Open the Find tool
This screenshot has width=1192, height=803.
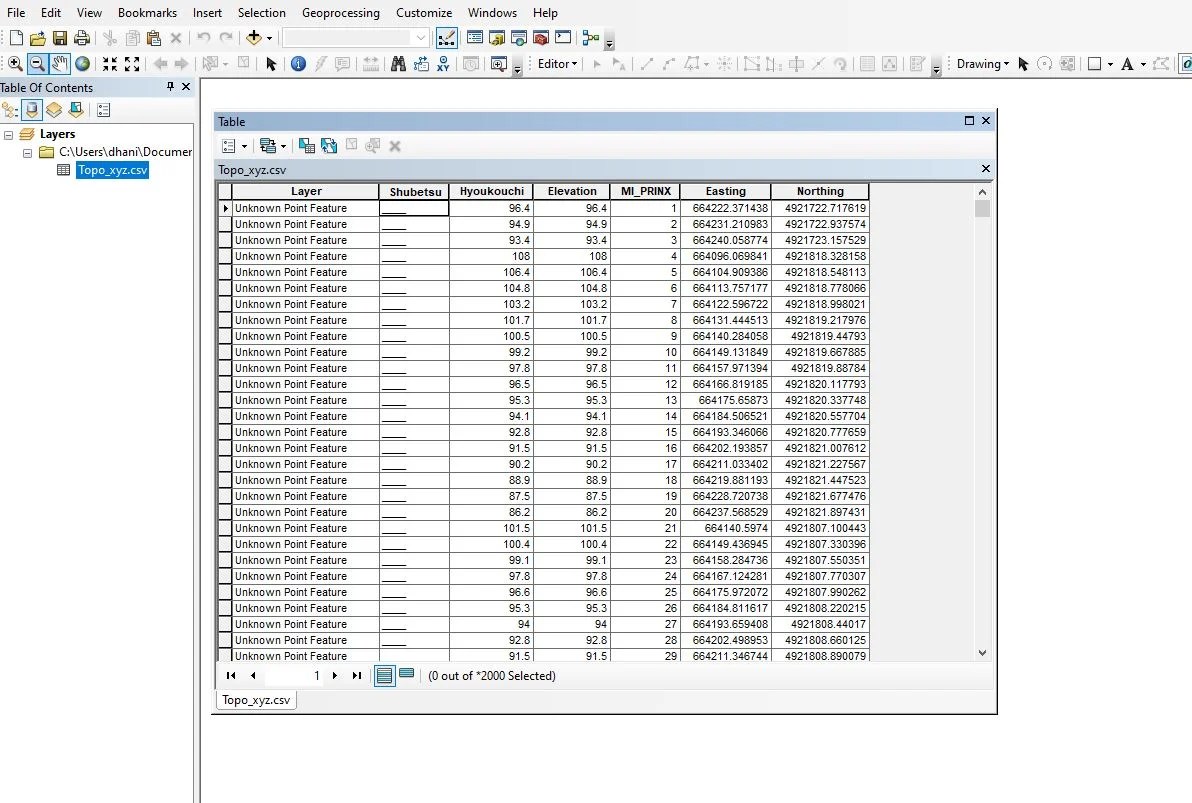[x=397, y=63]
